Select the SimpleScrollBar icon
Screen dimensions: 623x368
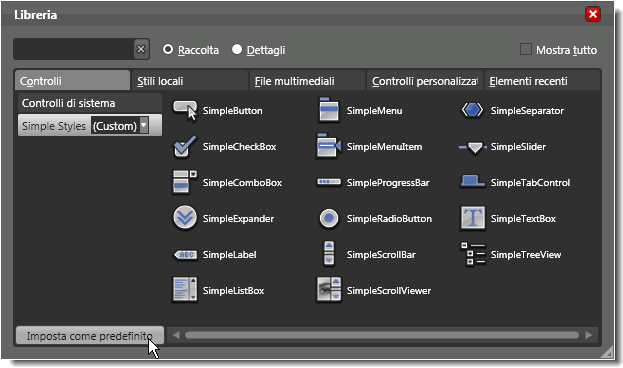[x=329, y=254]
